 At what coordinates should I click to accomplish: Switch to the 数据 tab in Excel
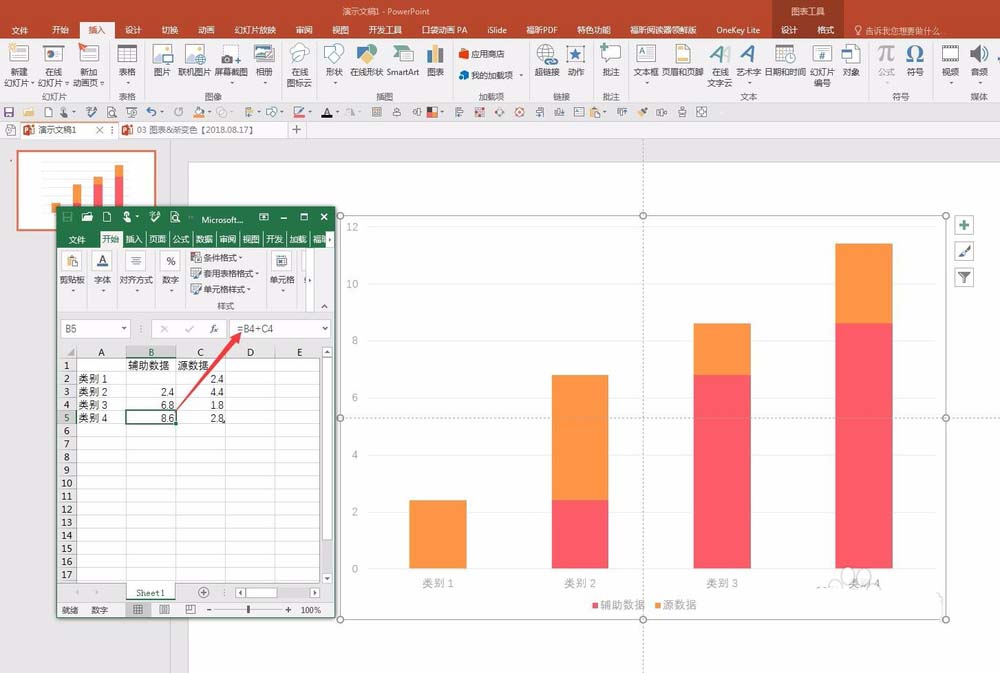pos(204,239)
